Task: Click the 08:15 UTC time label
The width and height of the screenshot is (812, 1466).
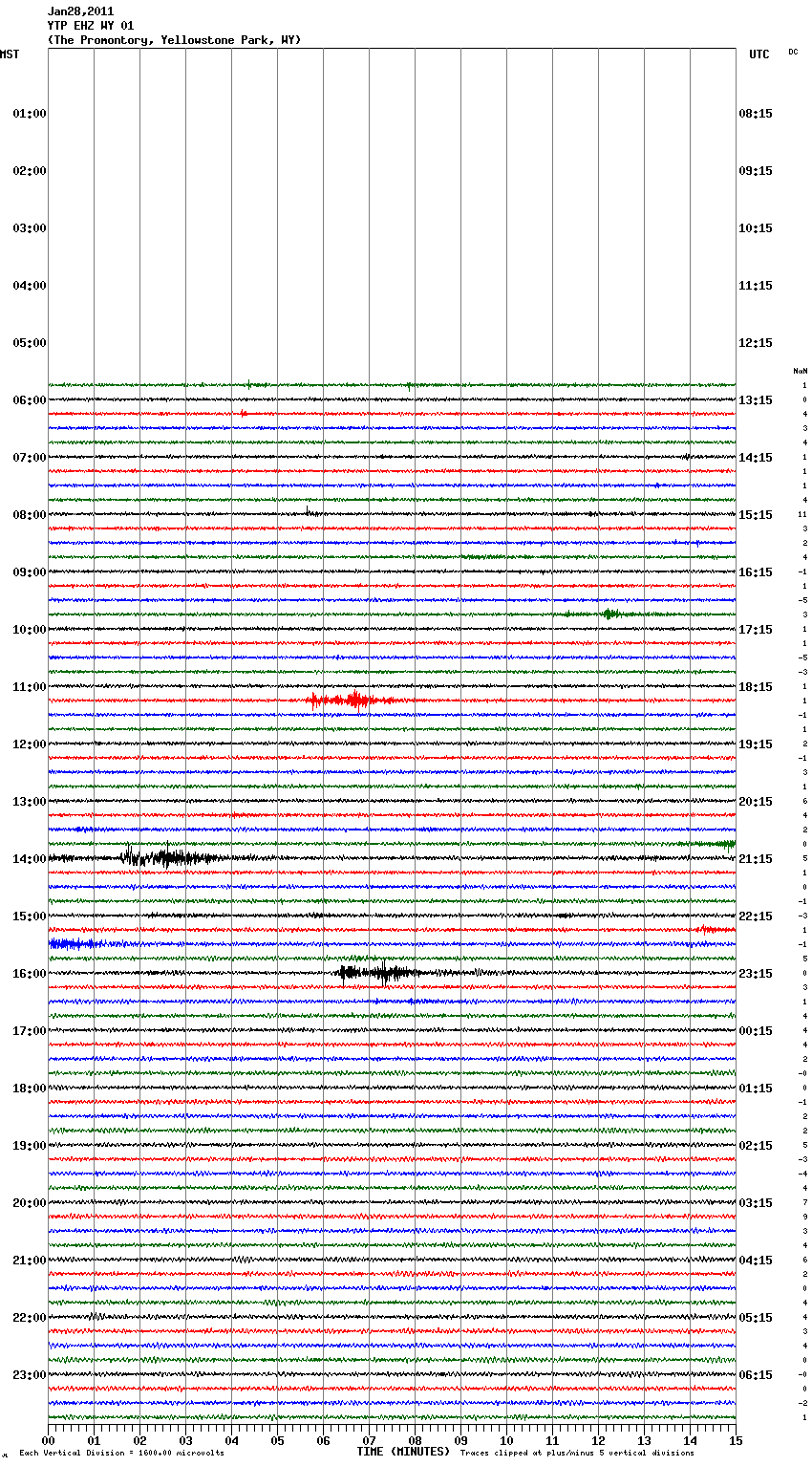Action: [756, 114]
